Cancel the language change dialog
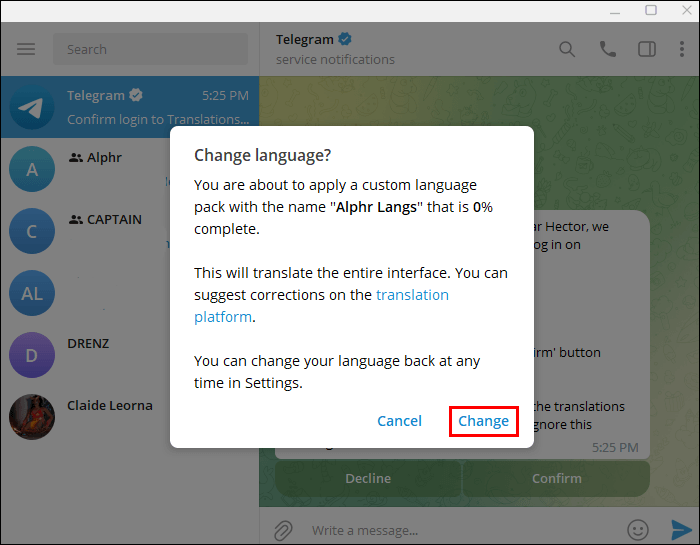This screenshot has width=700, height=545. [x=399, y=421]
